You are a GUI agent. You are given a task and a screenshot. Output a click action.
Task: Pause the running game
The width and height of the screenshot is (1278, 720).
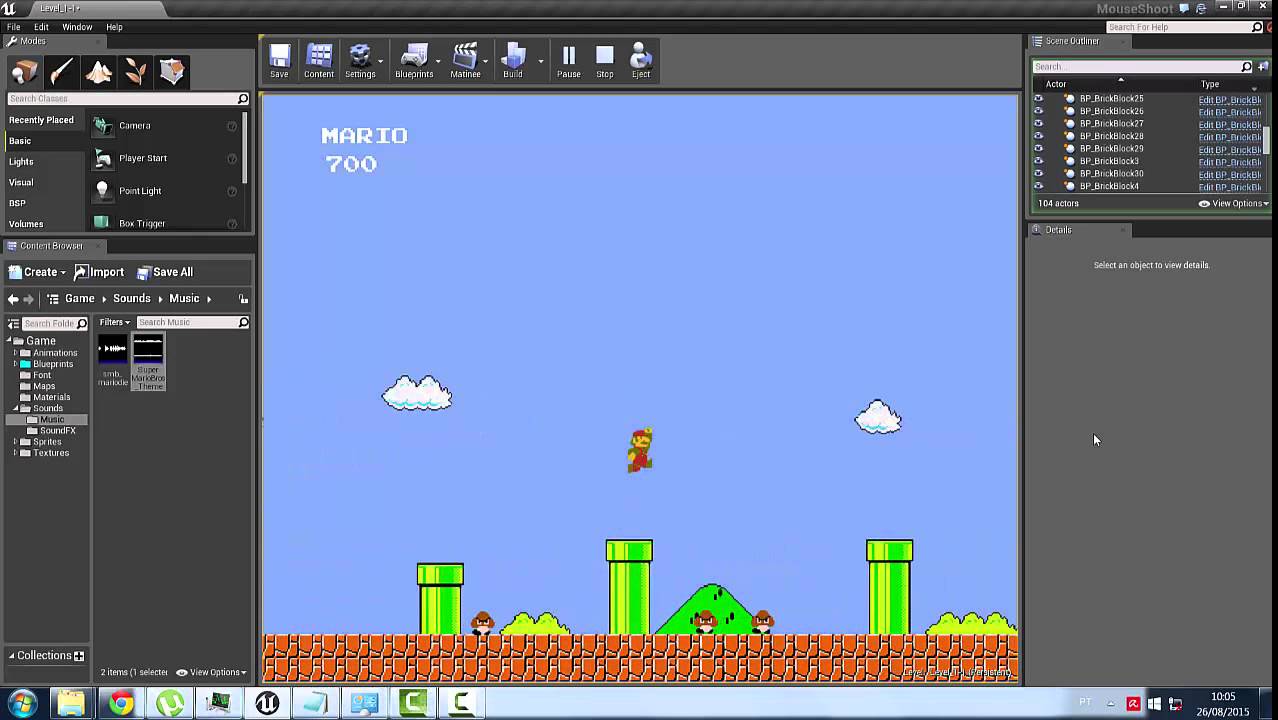(569, 60)
